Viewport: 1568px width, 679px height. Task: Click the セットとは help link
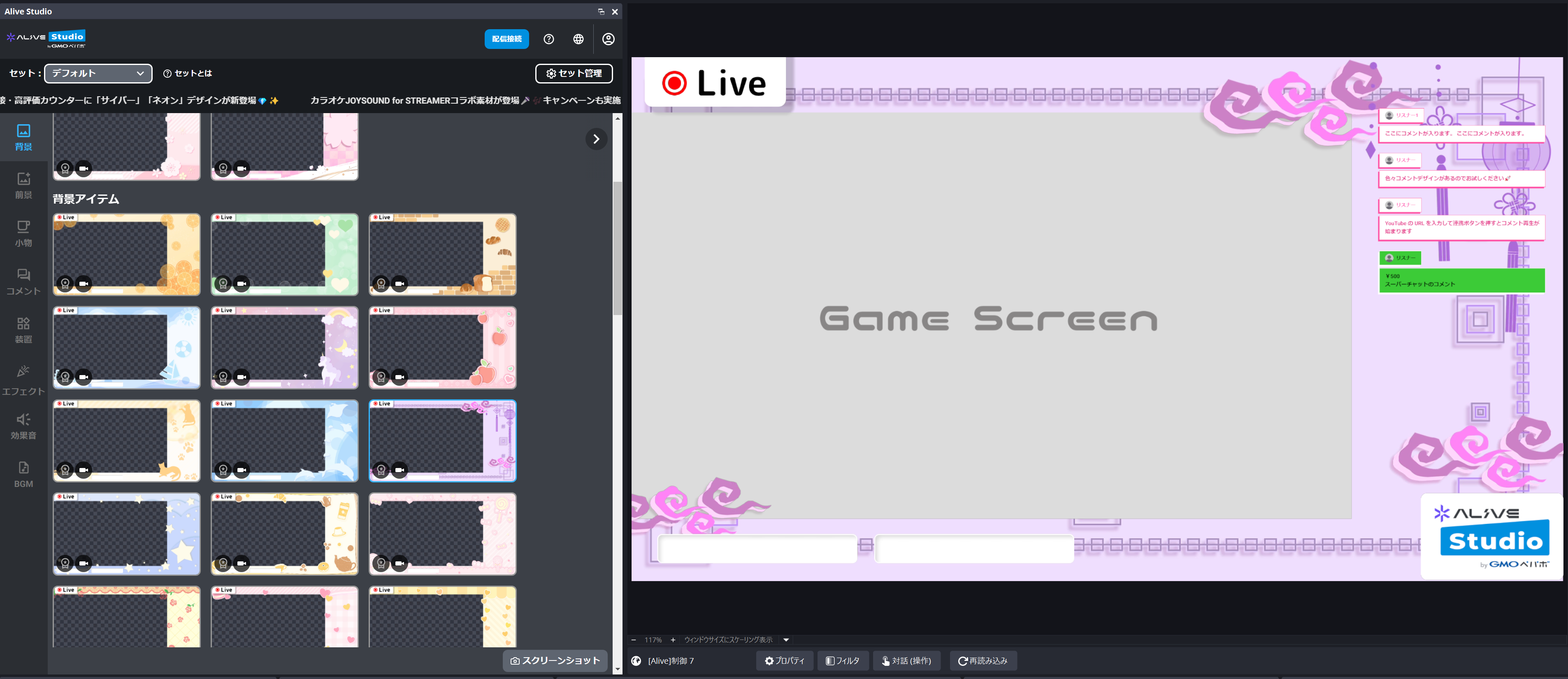pos(188,73)
